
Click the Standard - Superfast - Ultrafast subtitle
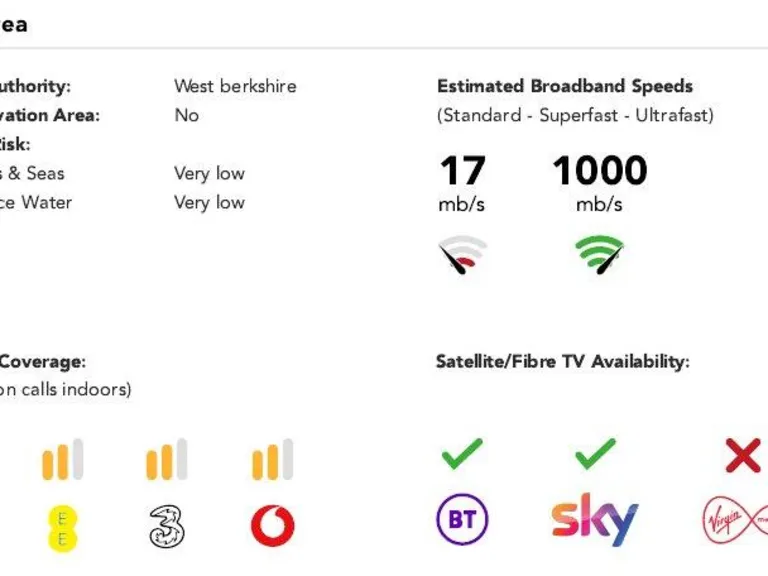(575, 115)
